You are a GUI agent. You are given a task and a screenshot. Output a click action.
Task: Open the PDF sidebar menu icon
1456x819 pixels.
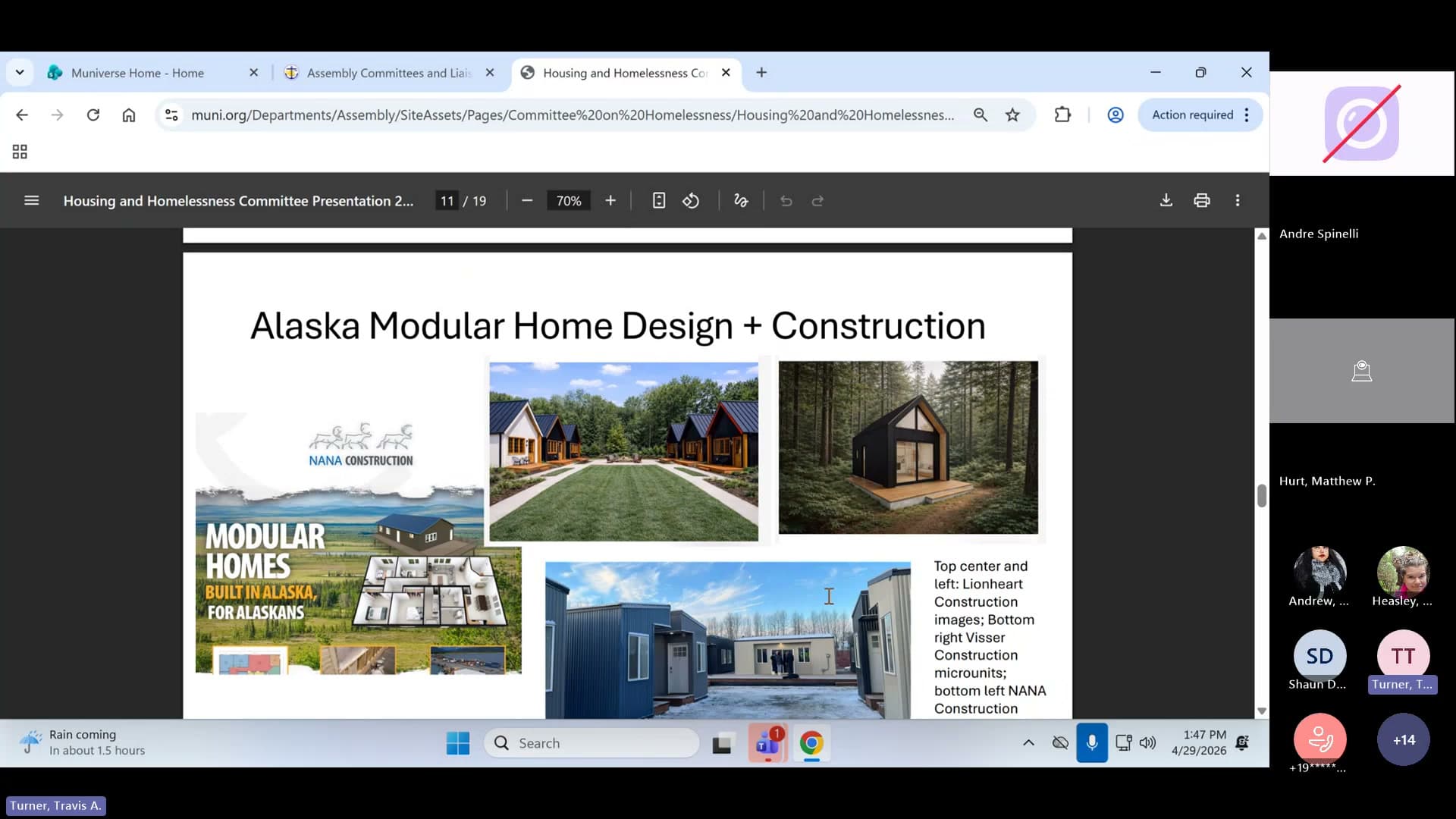coord(31,201)
